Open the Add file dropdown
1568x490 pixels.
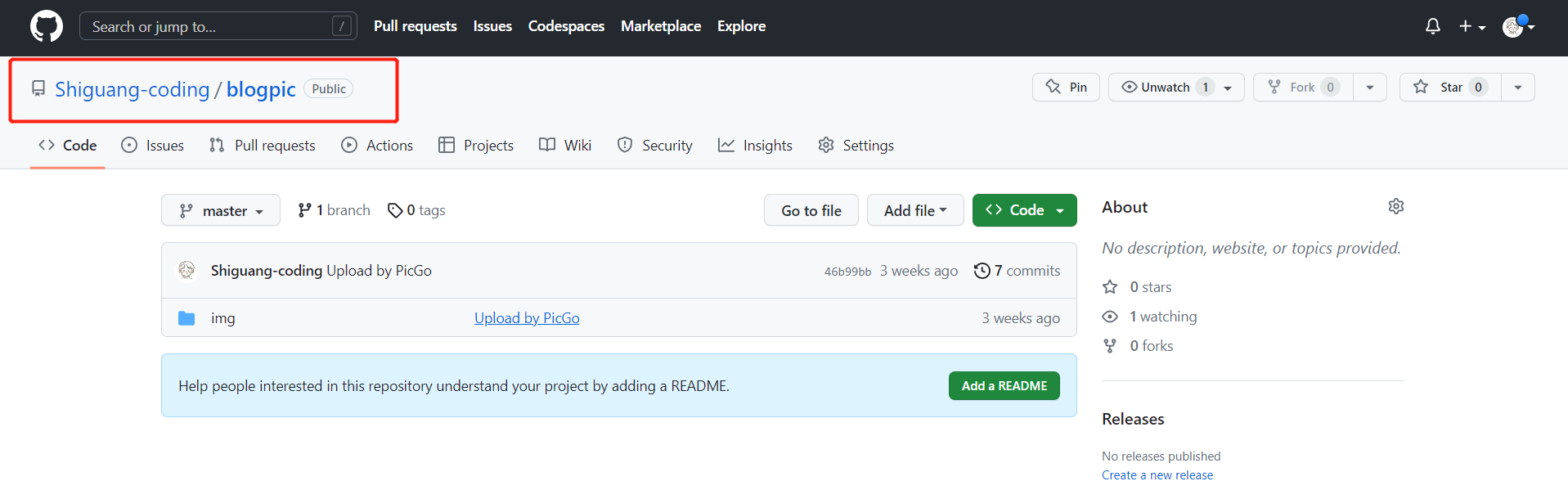tap(915, 210)
